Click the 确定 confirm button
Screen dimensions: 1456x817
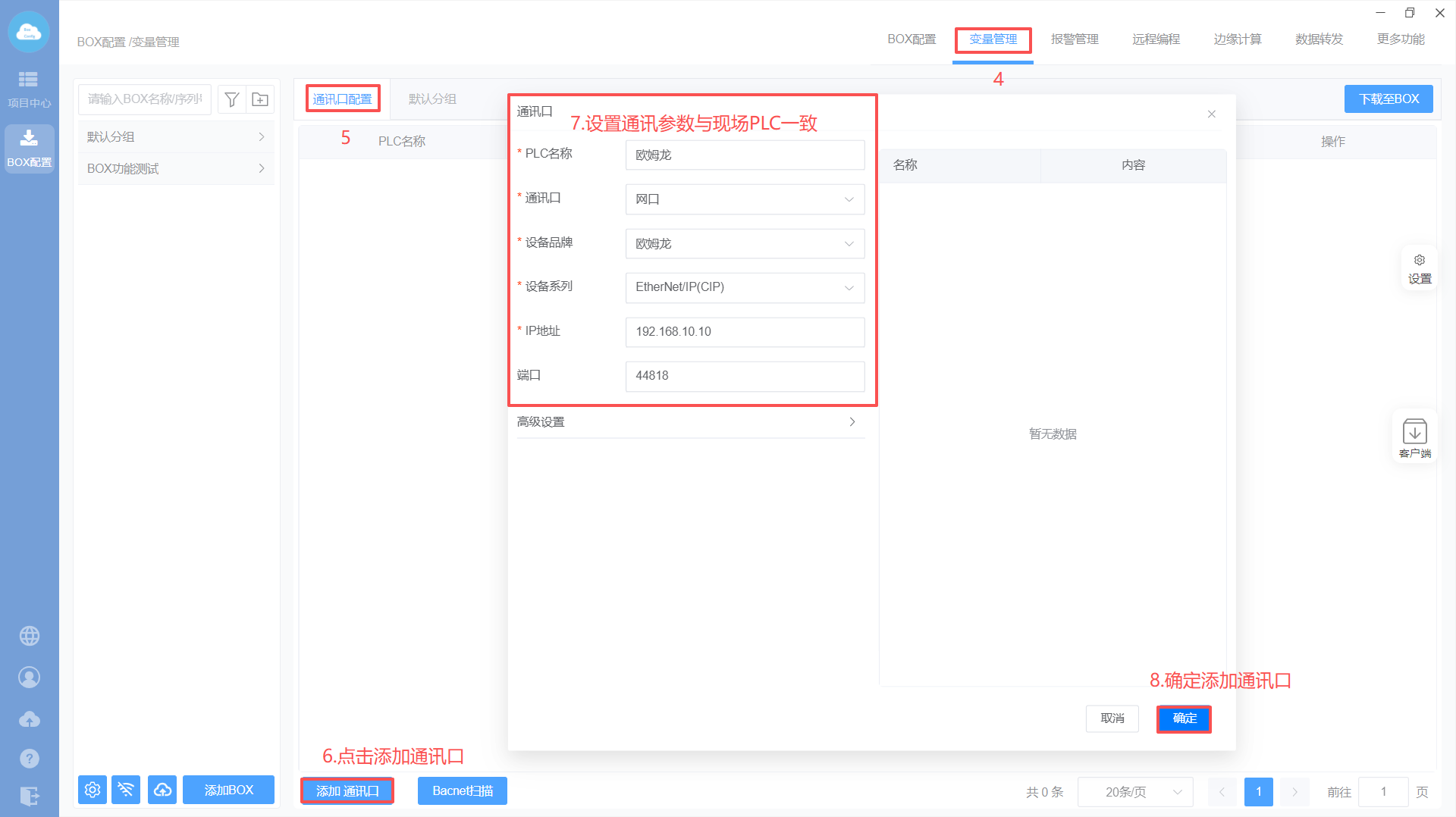(x=1184, y=718)
